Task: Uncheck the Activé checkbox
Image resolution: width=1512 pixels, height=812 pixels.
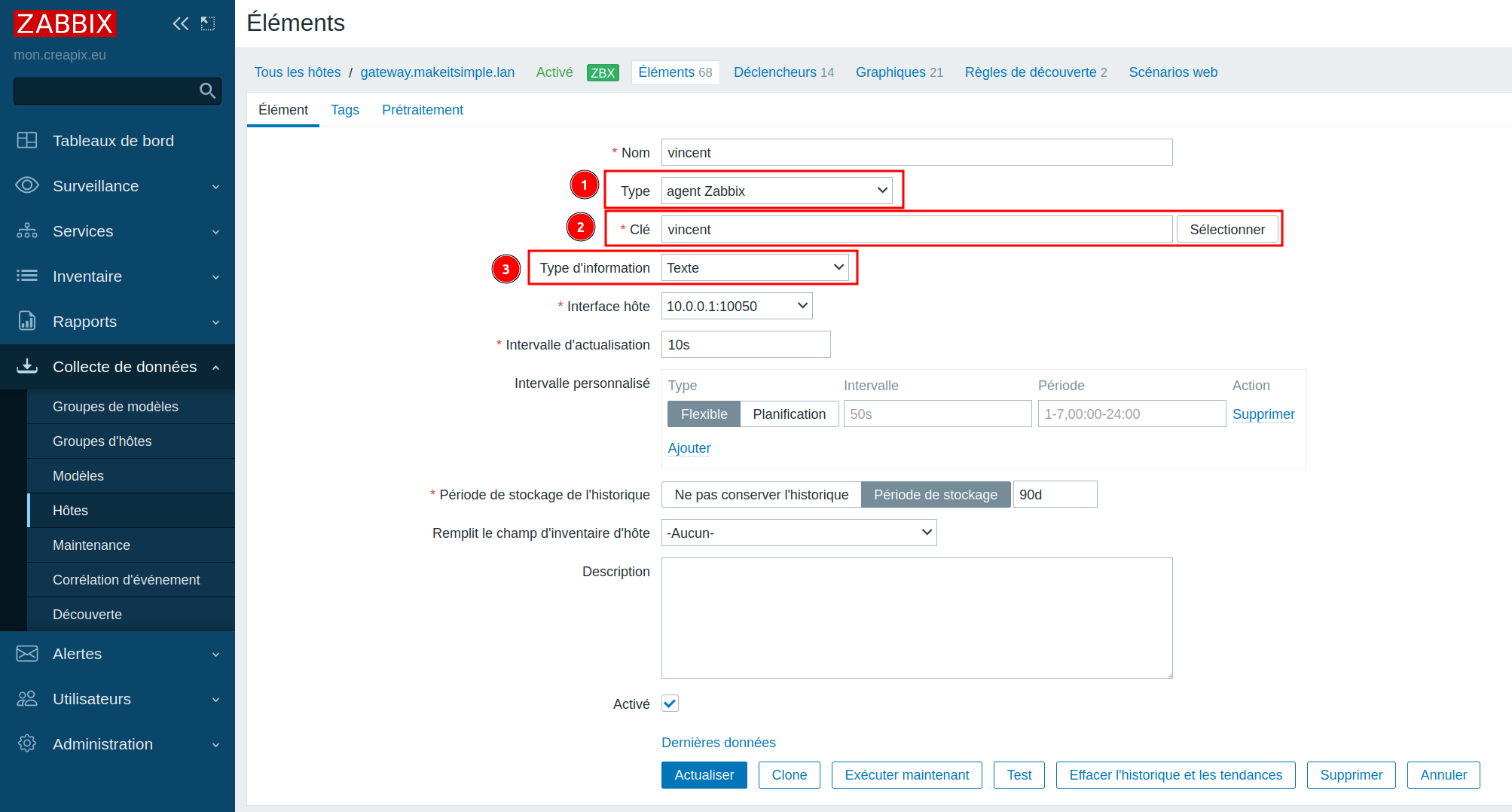Action: coord(670,704)
